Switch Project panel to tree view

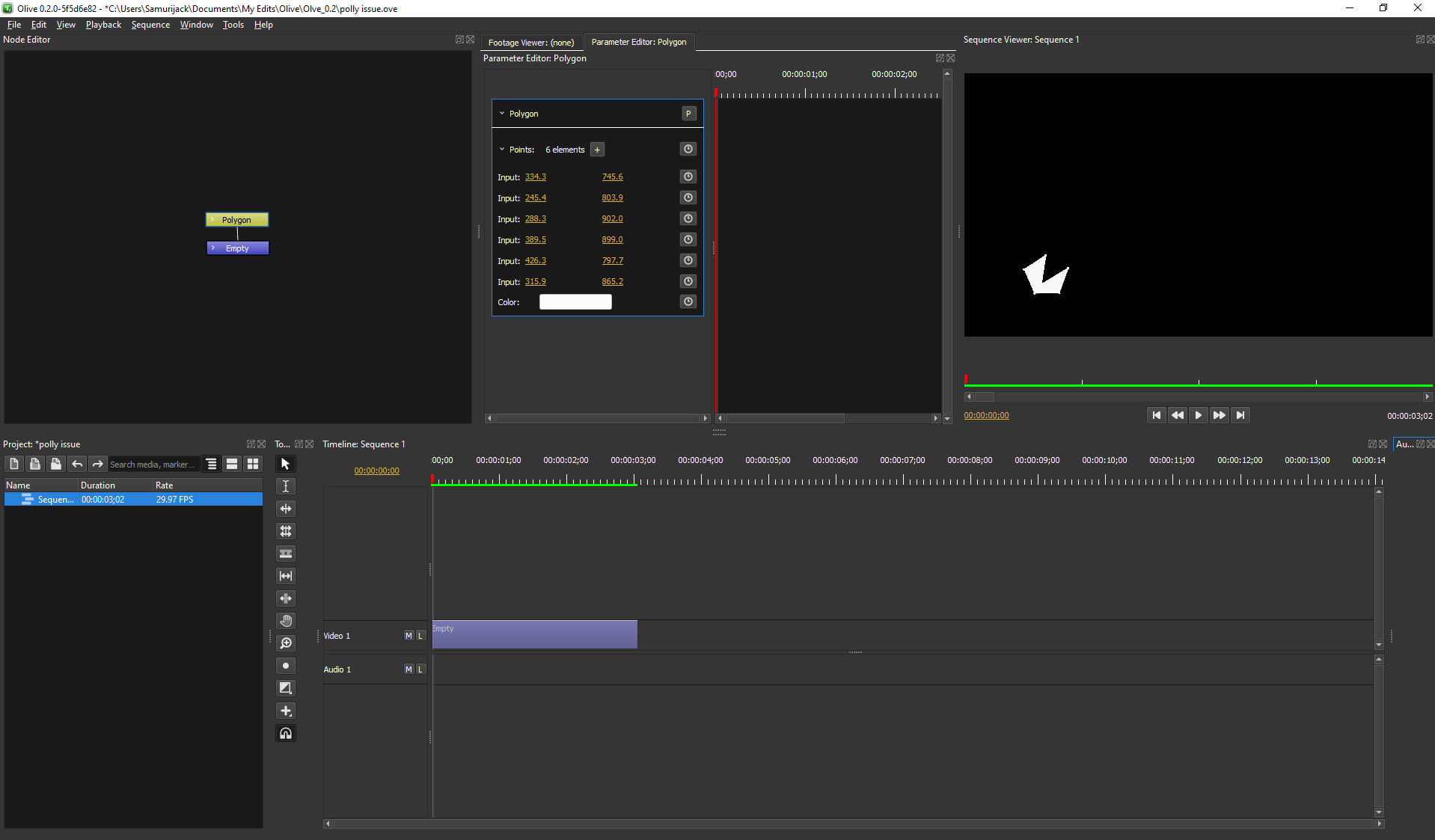[x=212, y=464]
